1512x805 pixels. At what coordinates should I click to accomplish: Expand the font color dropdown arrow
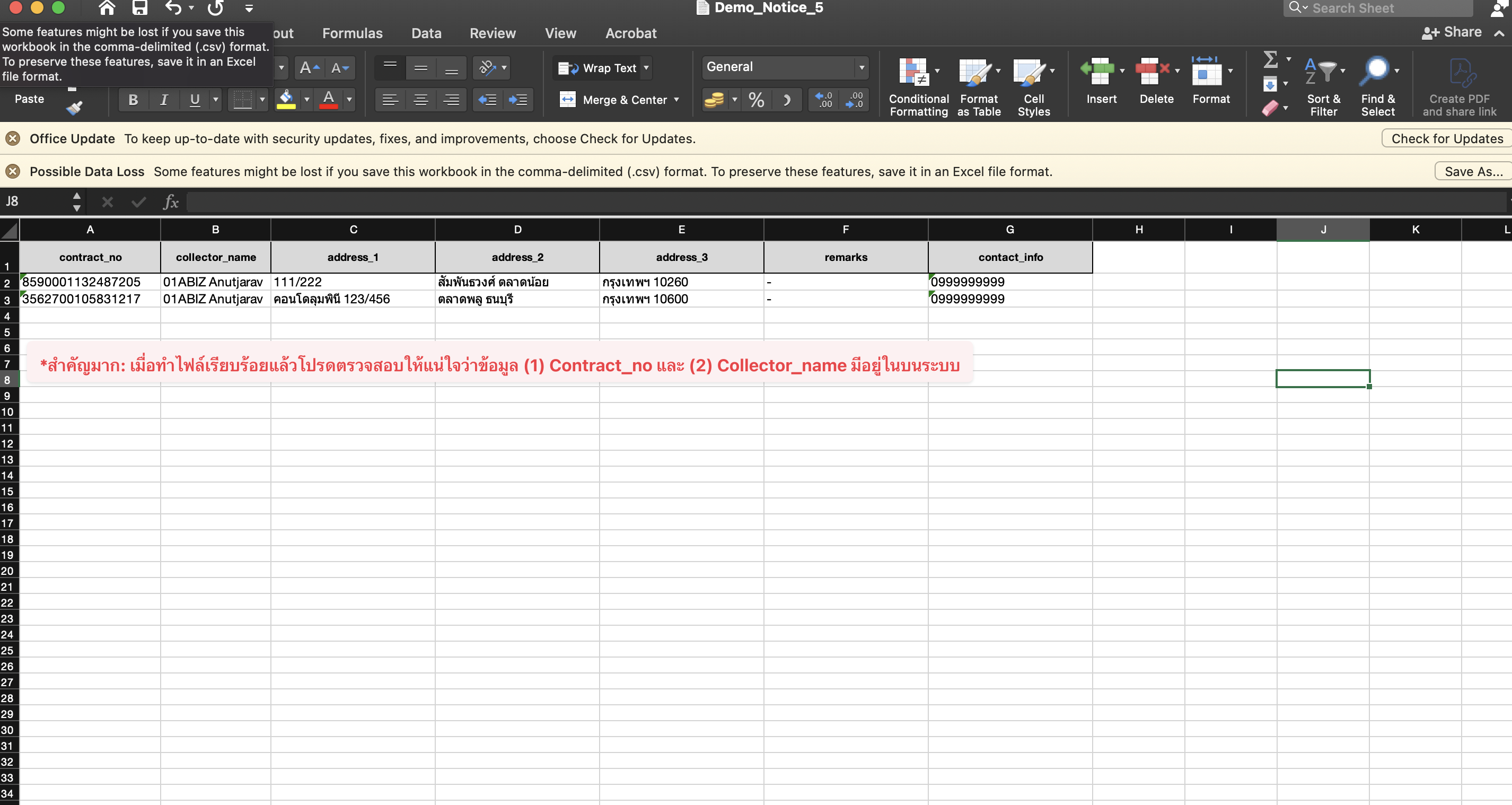(x=349, y=100)
